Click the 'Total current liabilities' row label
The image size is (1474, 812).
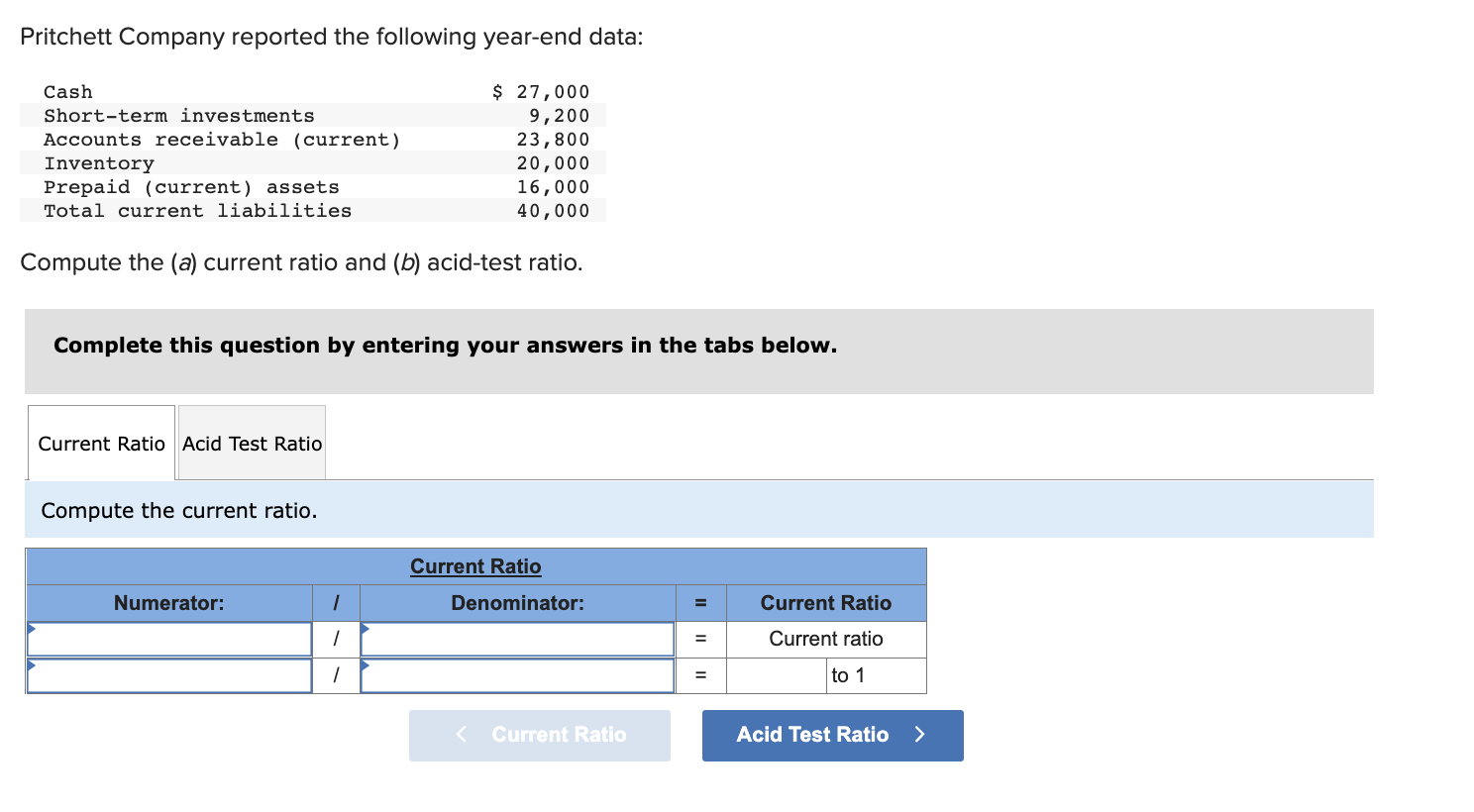198,211
